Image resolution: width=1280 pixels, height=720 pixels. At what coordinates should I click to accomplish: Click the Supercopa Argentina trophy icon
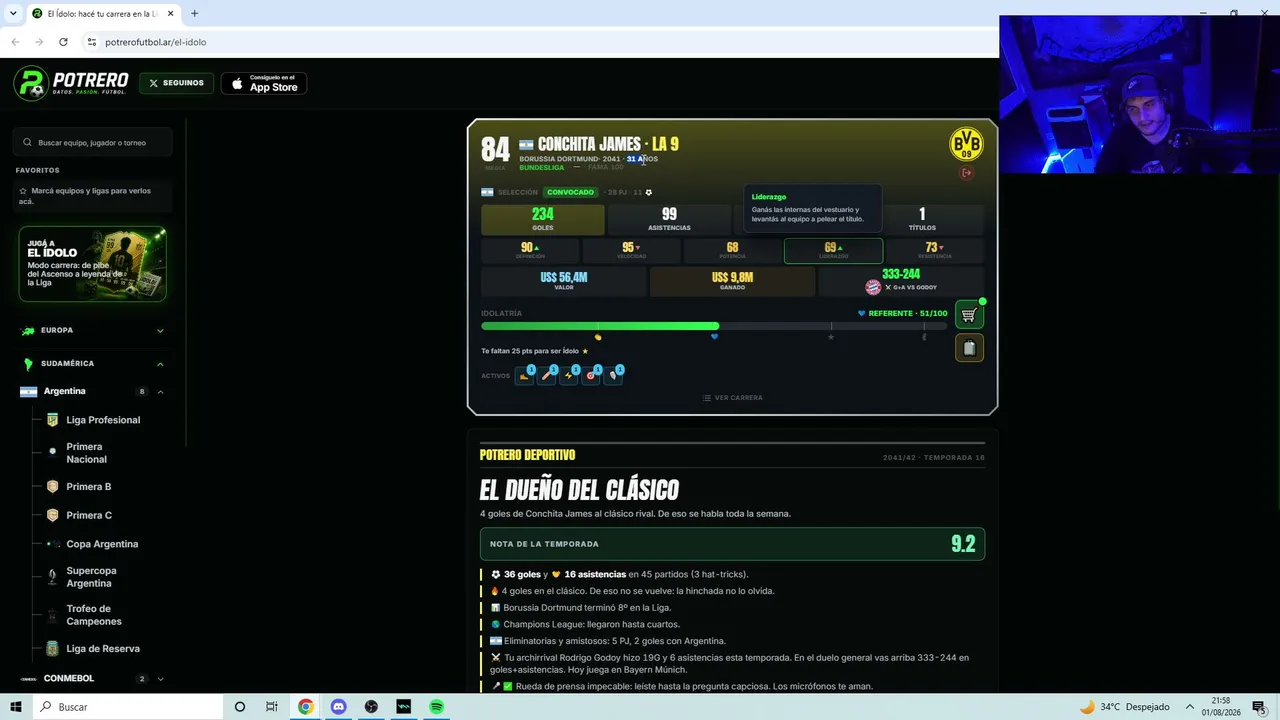(x=52, y=577)
